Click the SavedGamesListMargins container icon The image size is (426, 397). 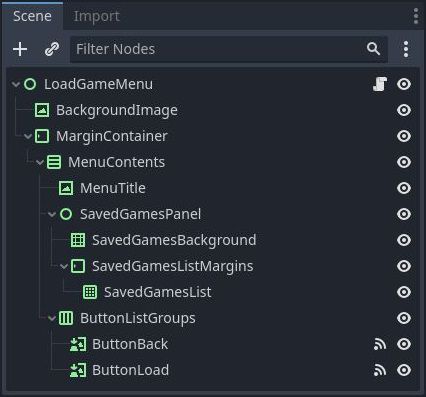click(78, 266)
